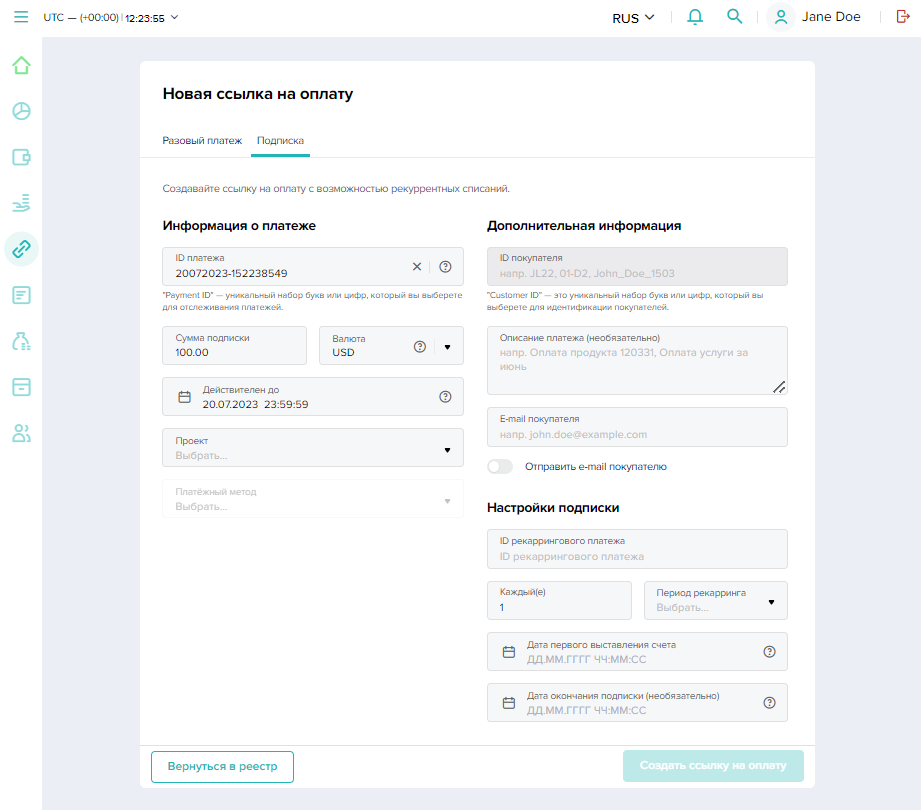Open search with the magnifier icon
The width and height of the screenshot is (921, 810).
point(735,17)
